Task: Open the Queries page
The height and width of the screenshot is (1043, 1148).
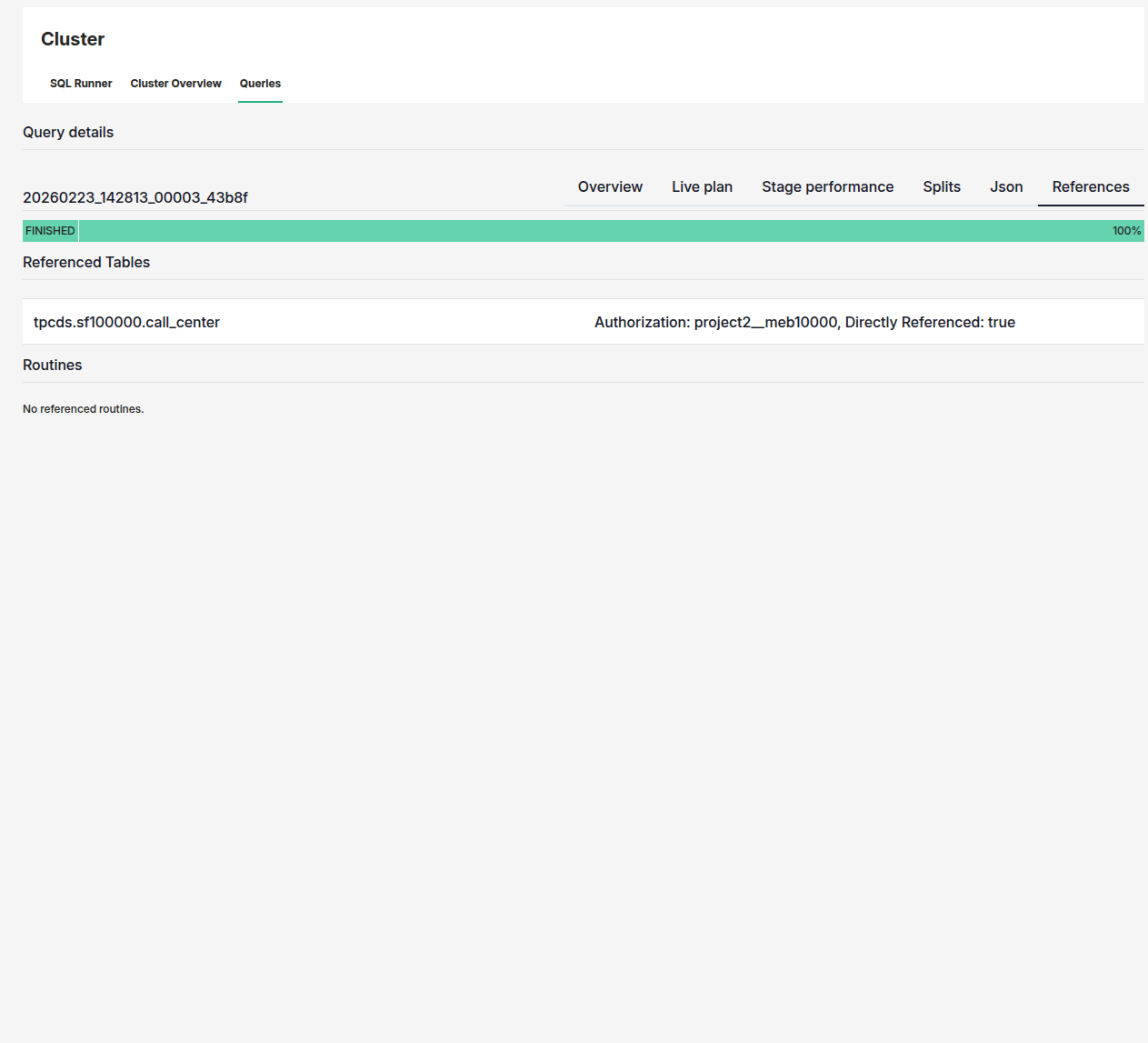Action: 260,84
